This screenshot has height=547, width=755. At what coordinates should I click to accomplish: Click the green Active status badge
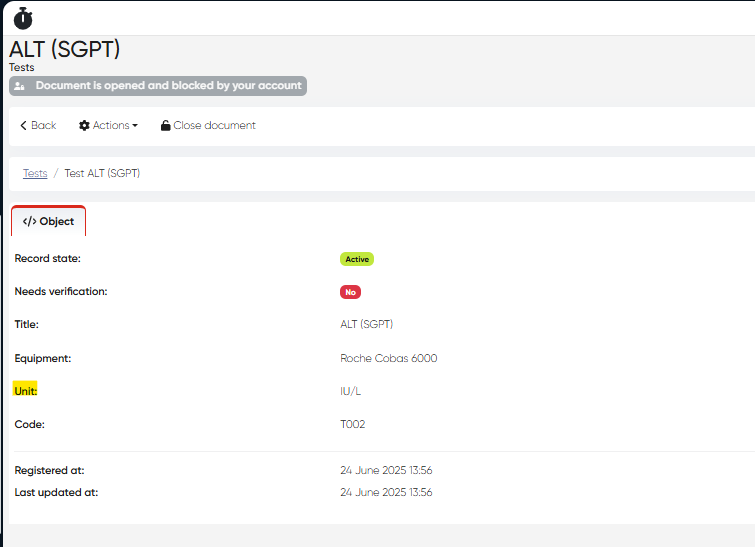[357, 259]
